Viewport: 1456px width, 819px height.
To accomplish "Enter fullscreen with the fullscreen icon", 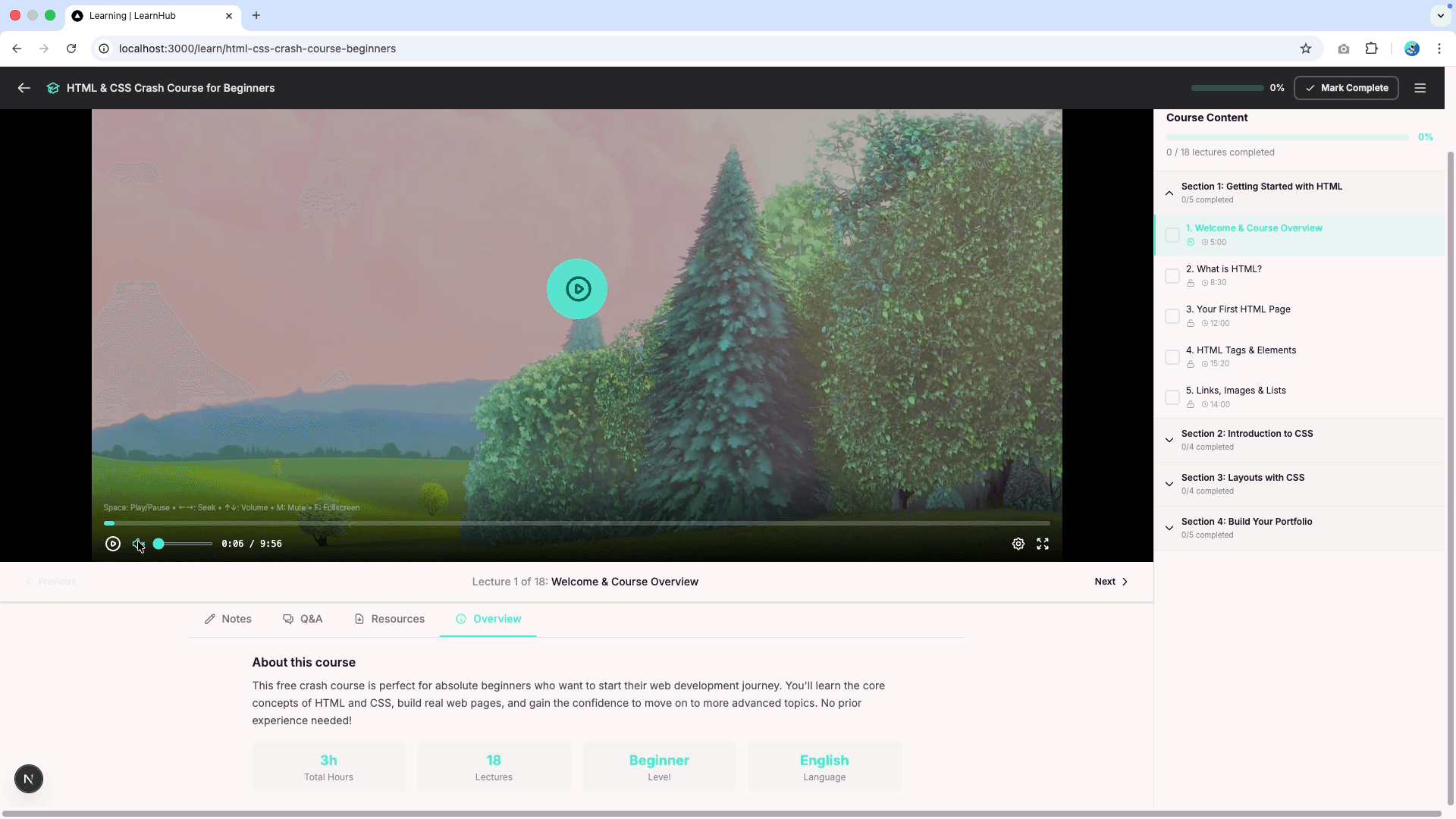I will [x=1043, y=544].
